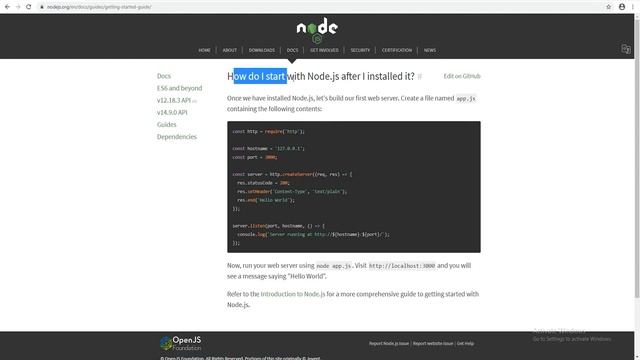The width and height of the screenshot is (640, 360).
Task: Click the heading anchor hash icon
Action: pos(420,76)
